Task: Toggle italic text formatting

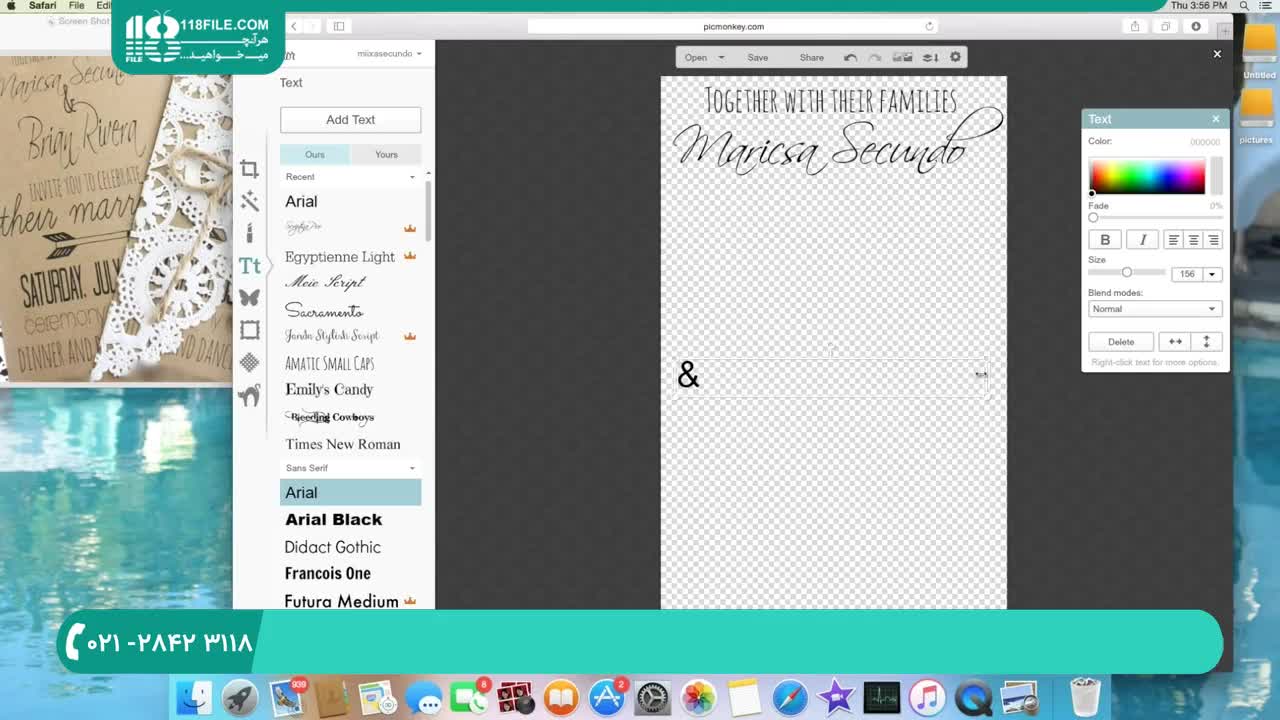Action: click(x=1142, y=240)
